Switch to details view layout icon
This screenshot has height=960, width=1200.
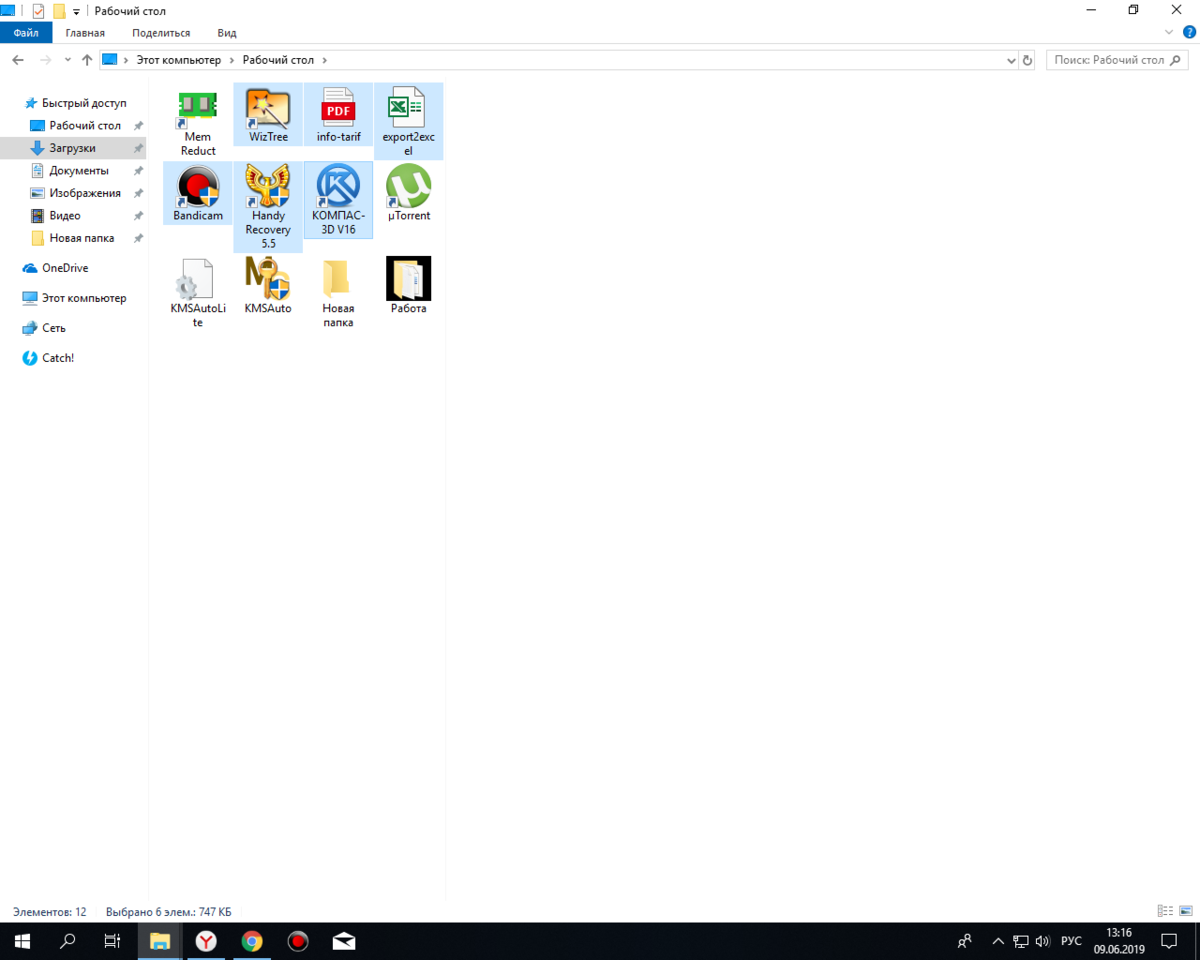coord(1165,911)
